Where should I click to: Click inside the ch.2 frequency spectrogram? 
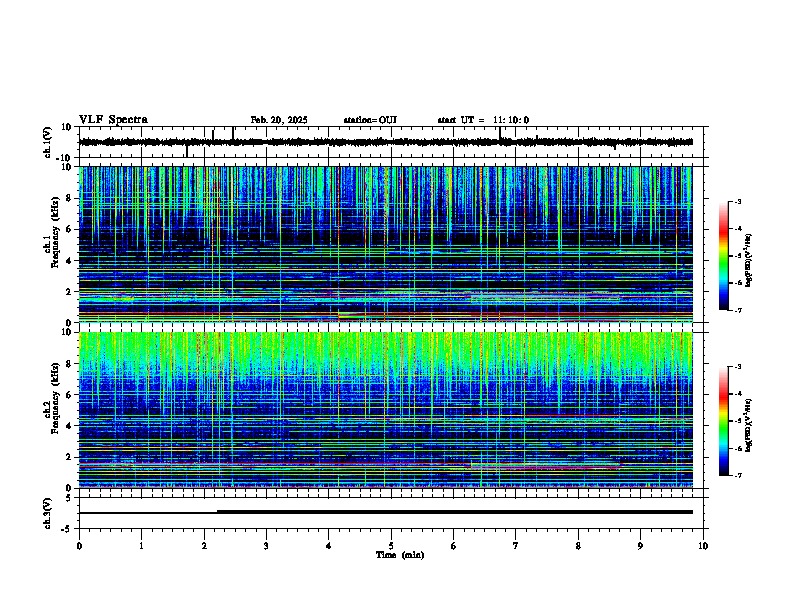pos(385,410)
